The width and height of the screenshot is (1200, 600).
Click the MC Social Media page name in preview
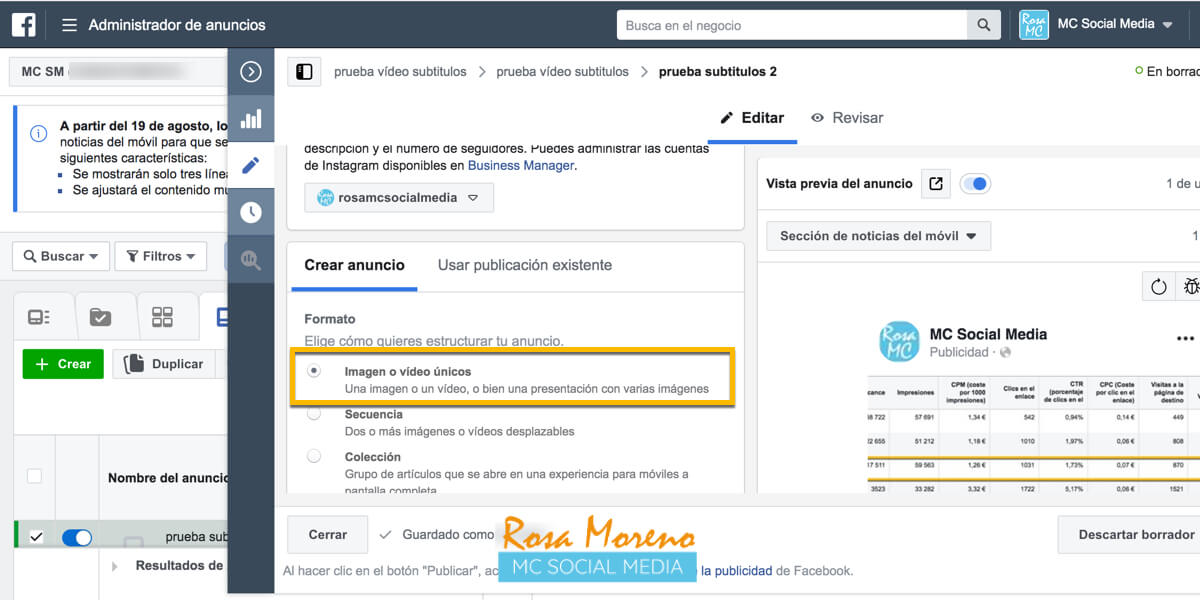coord(988,334)
